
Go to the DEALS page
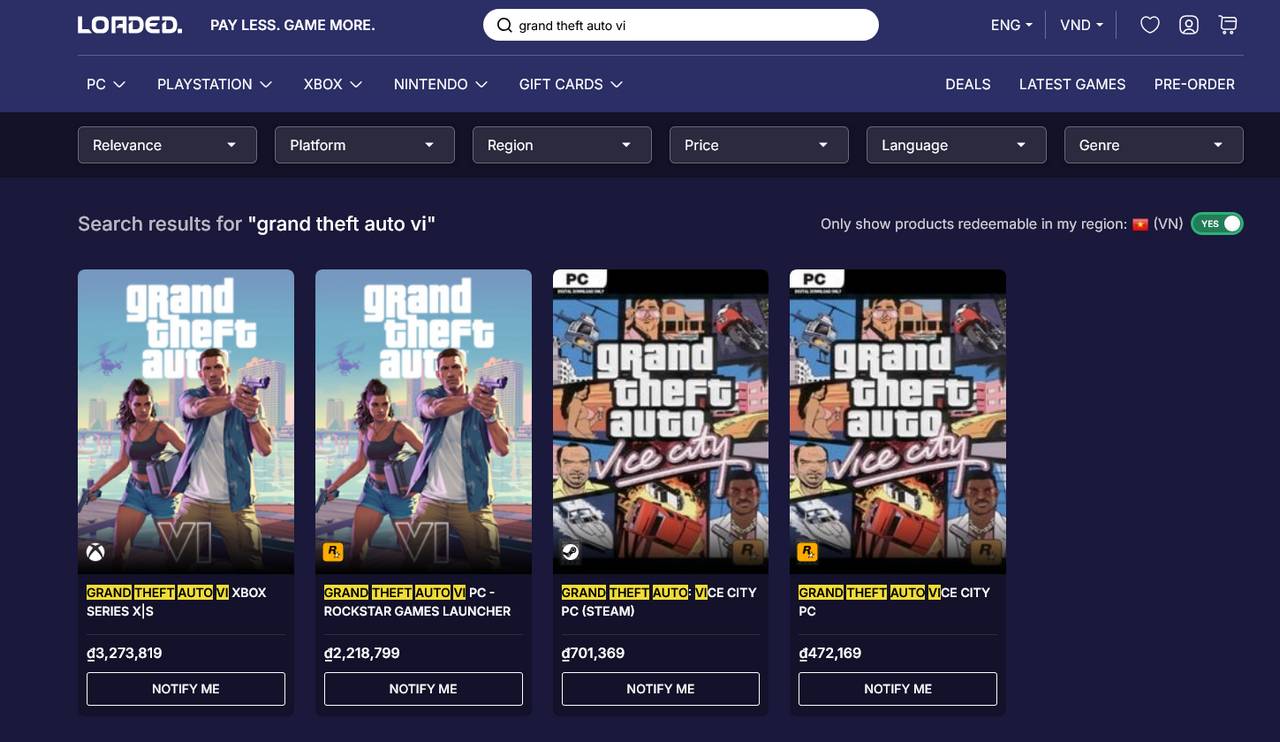(x=968, y=84)
